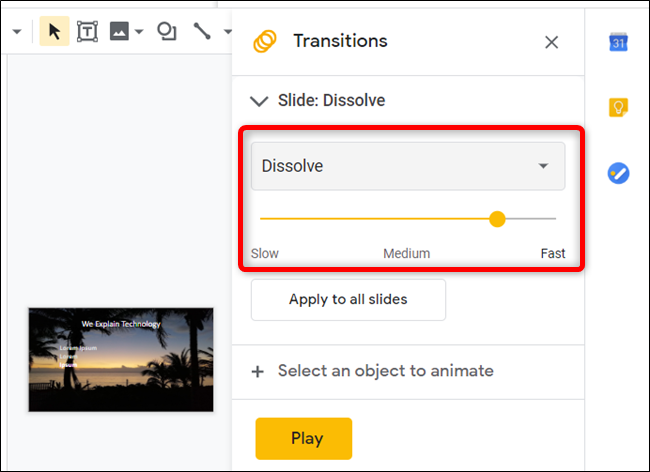The image size is (650, 472).
Task: Expand the image tool dropdown arrow
Action: (x=140, y=32)
